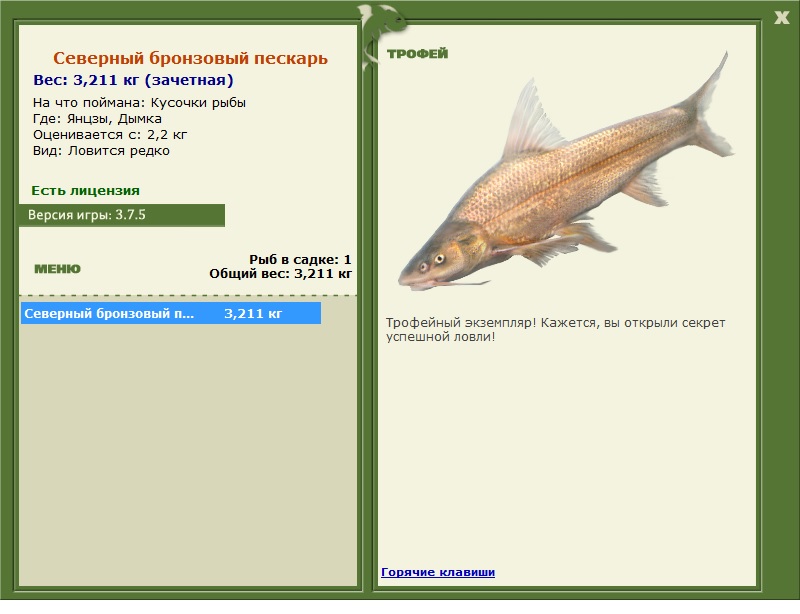Click the empty area below the fish list
Image resolution: width=800 pixels, height=614 pixels.
tap(188, 450)
